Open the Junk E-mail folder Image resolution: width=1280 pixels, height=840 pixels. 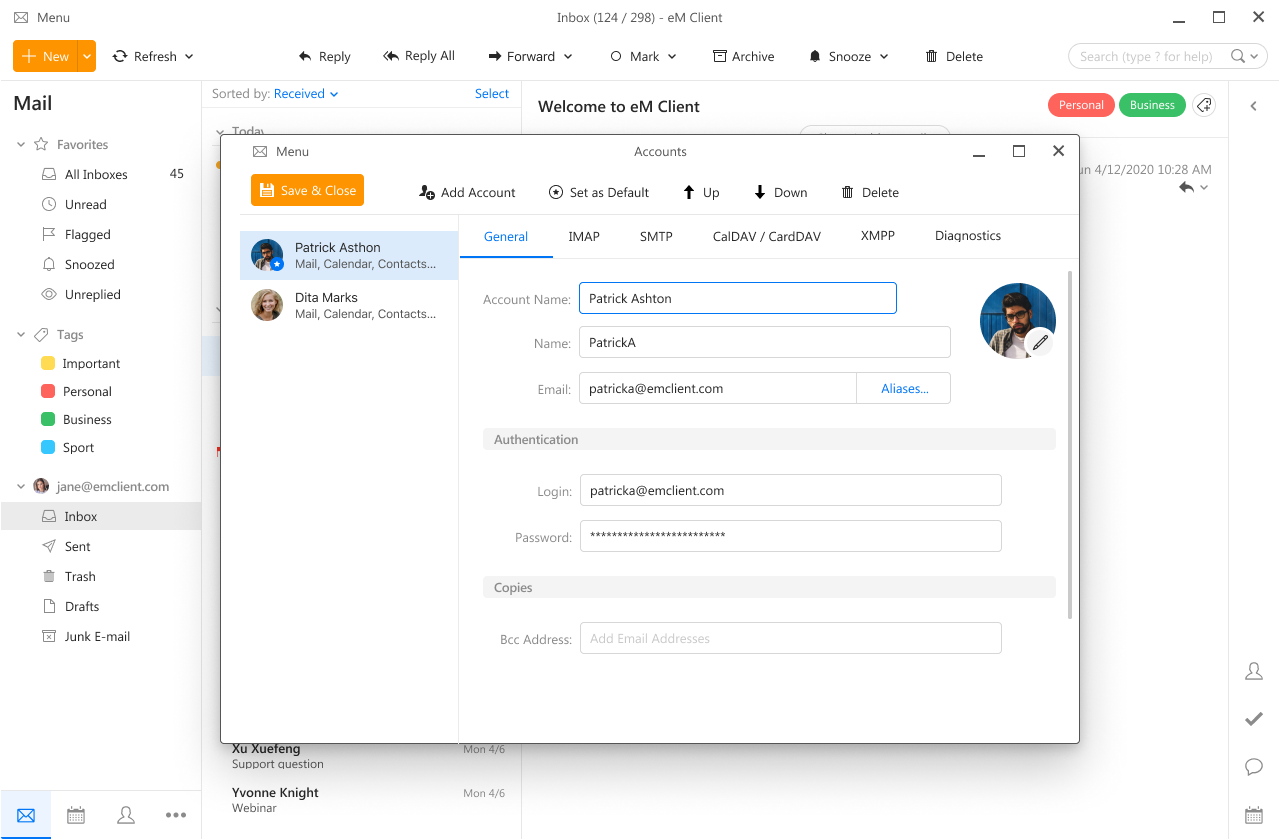[x=100, y=636]
